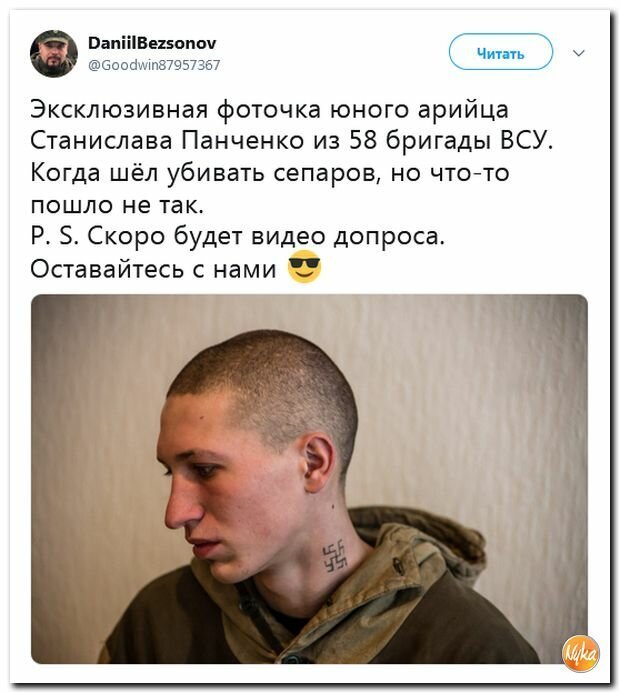Click the orange watermark logo on photo
Screen dimensions: 621x694
click(x=580, y=654)
